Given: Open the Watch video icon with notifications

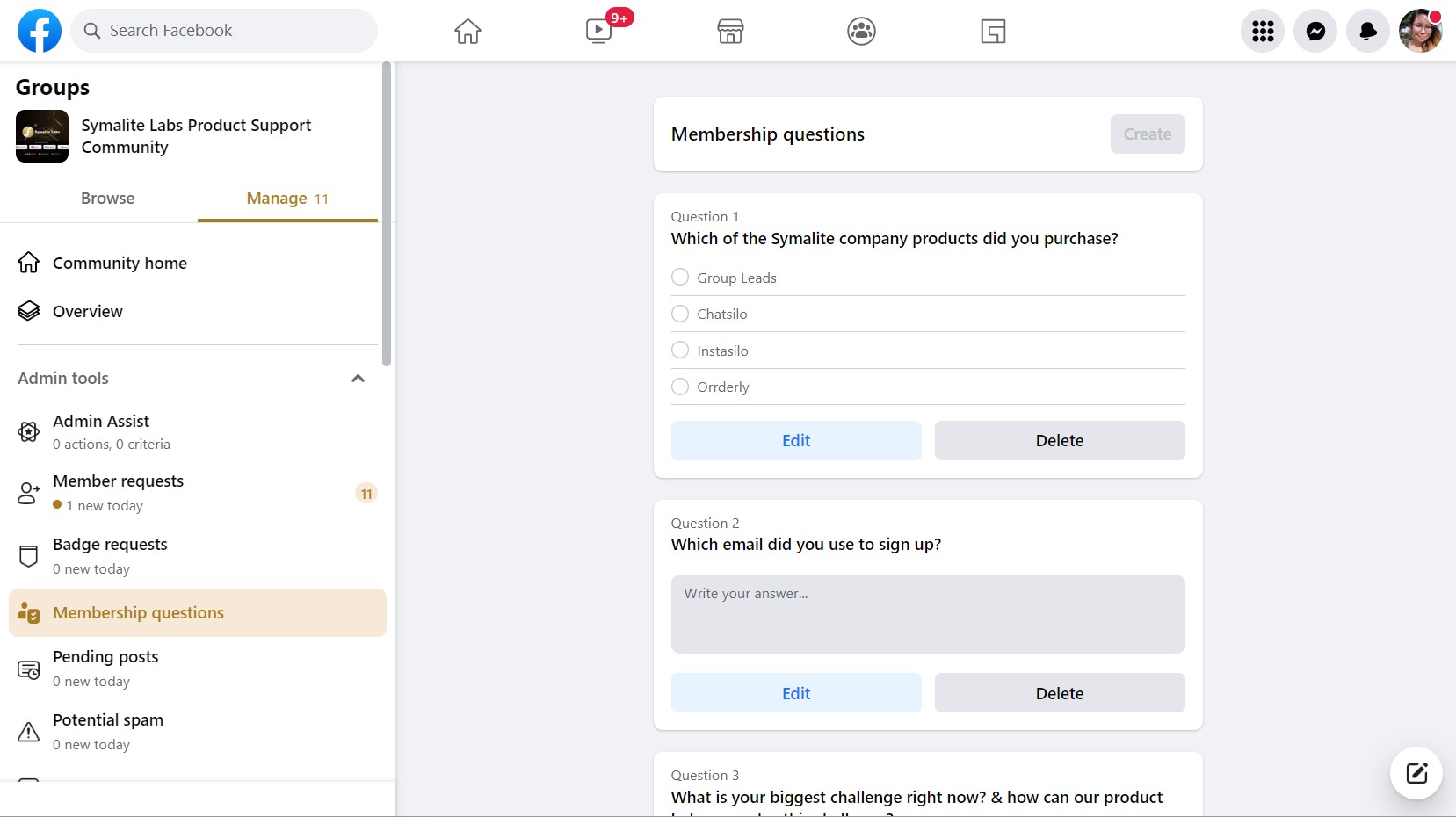Looking at the screenshot, I should (600, 31).
